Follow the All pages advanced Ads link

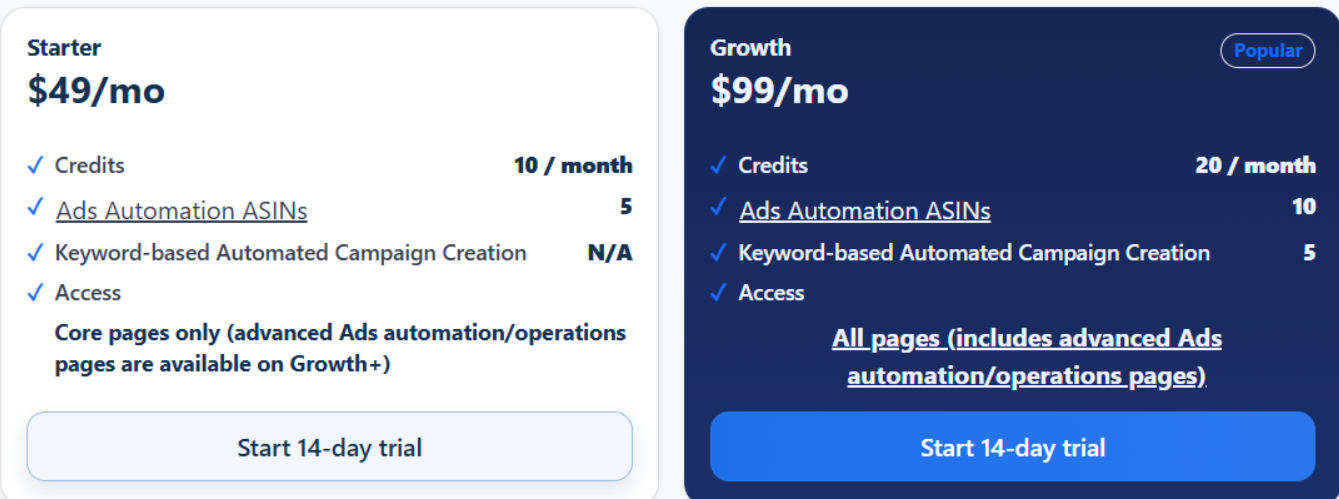click(x=1026, y=357)
